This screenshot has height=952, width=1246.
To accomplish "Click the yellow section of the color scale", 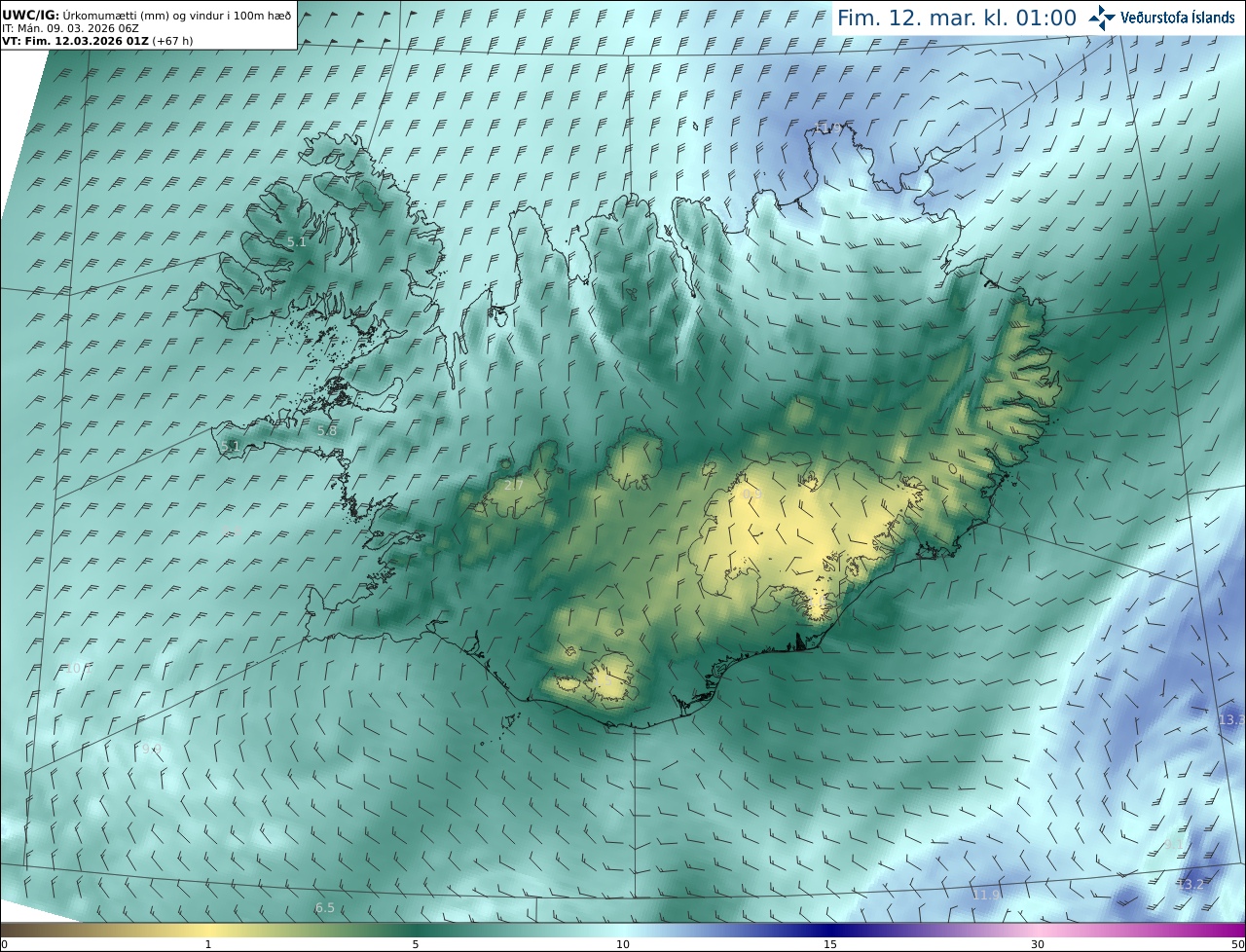I will point(208,931).
